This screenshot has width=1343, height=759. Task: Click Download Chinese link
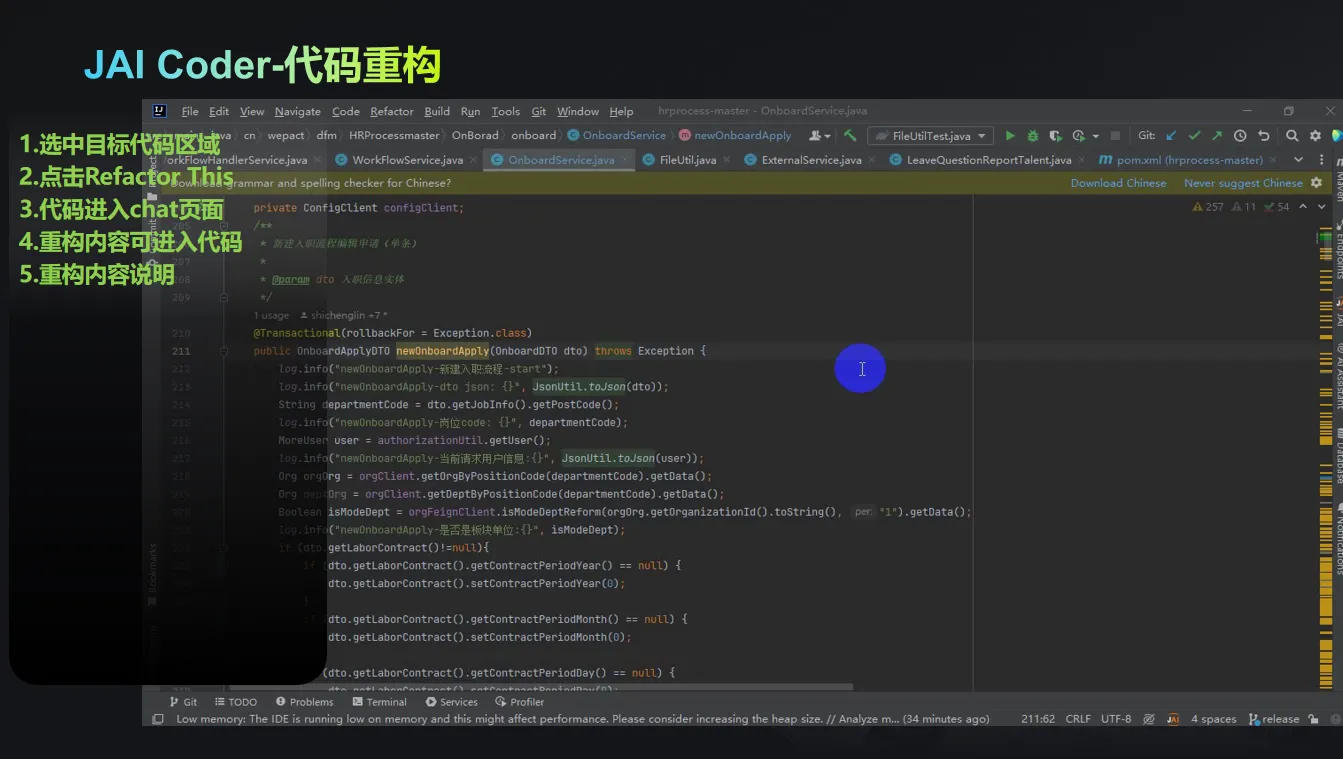coord(1118,183)
